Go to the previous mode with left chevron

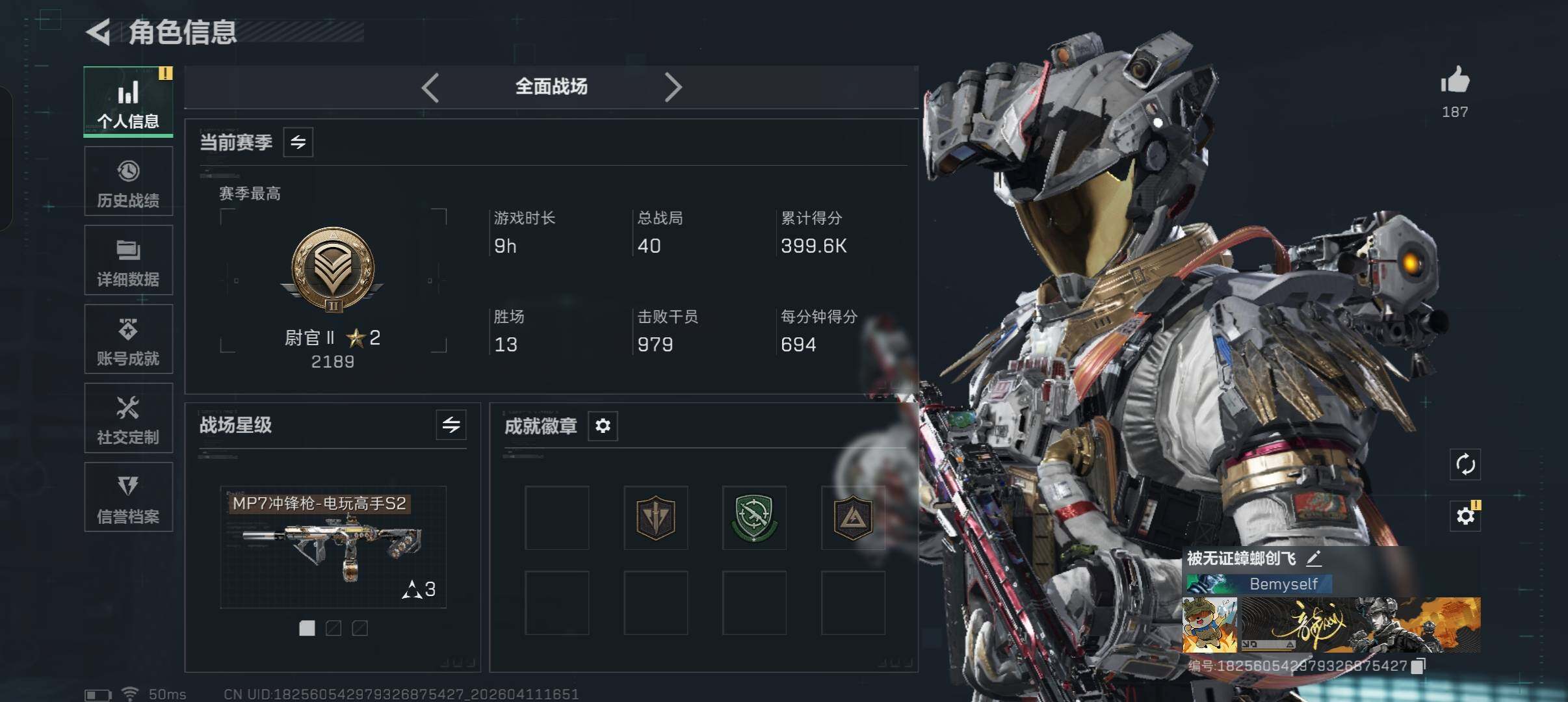(430, 87)
